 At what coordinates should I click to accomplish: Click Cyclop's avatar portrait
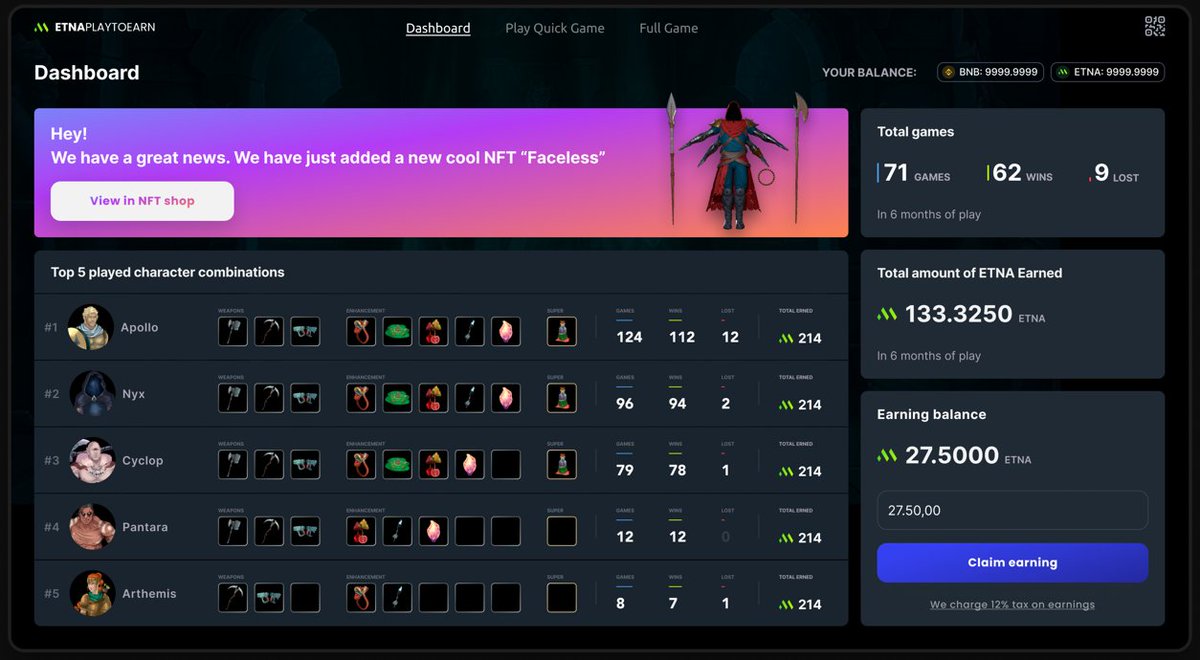91,460
